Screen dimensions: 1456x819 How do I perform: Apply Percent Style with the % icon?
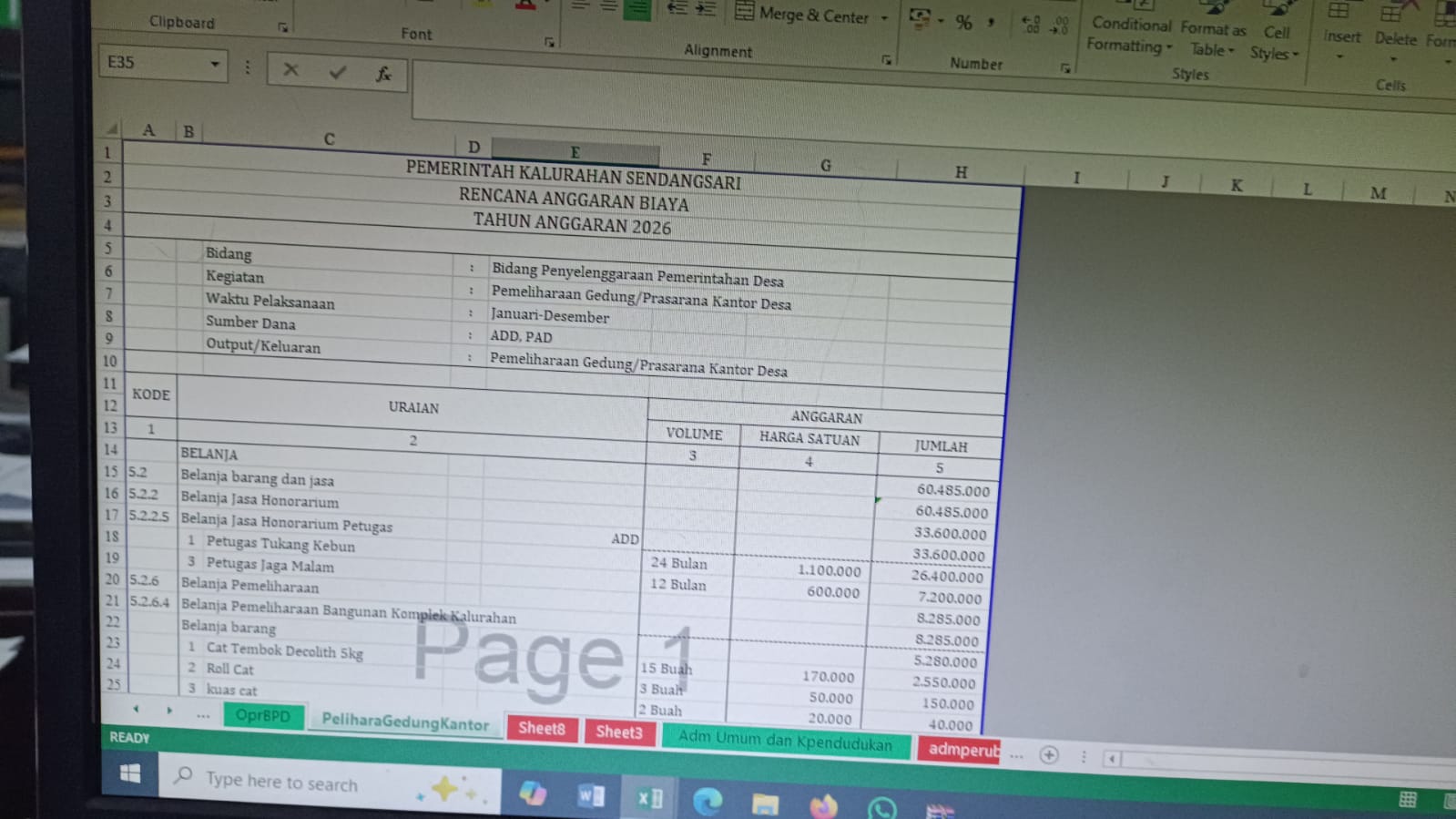[x=963, y=22]
